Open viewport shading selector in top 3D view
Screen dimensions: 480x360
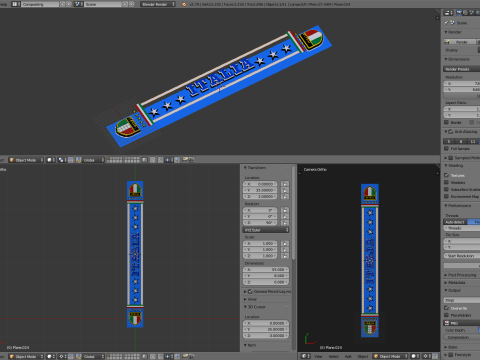coord(51,160)
